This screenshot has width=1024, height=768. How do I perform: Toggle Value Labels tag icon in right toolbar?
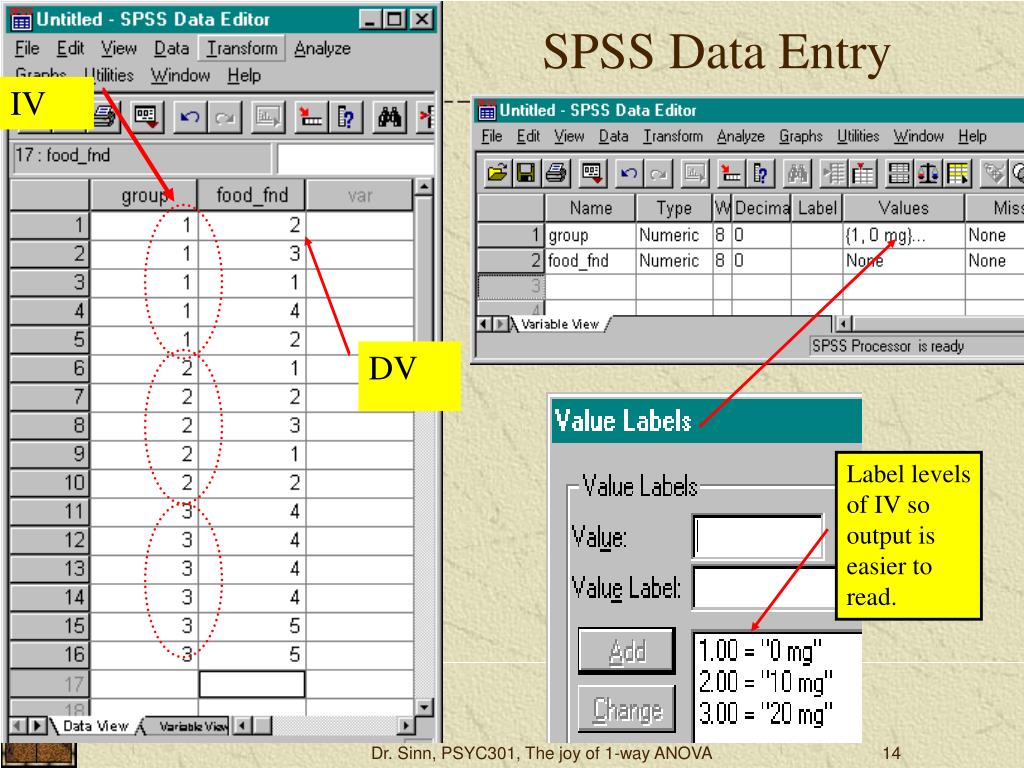pos(995,173)
